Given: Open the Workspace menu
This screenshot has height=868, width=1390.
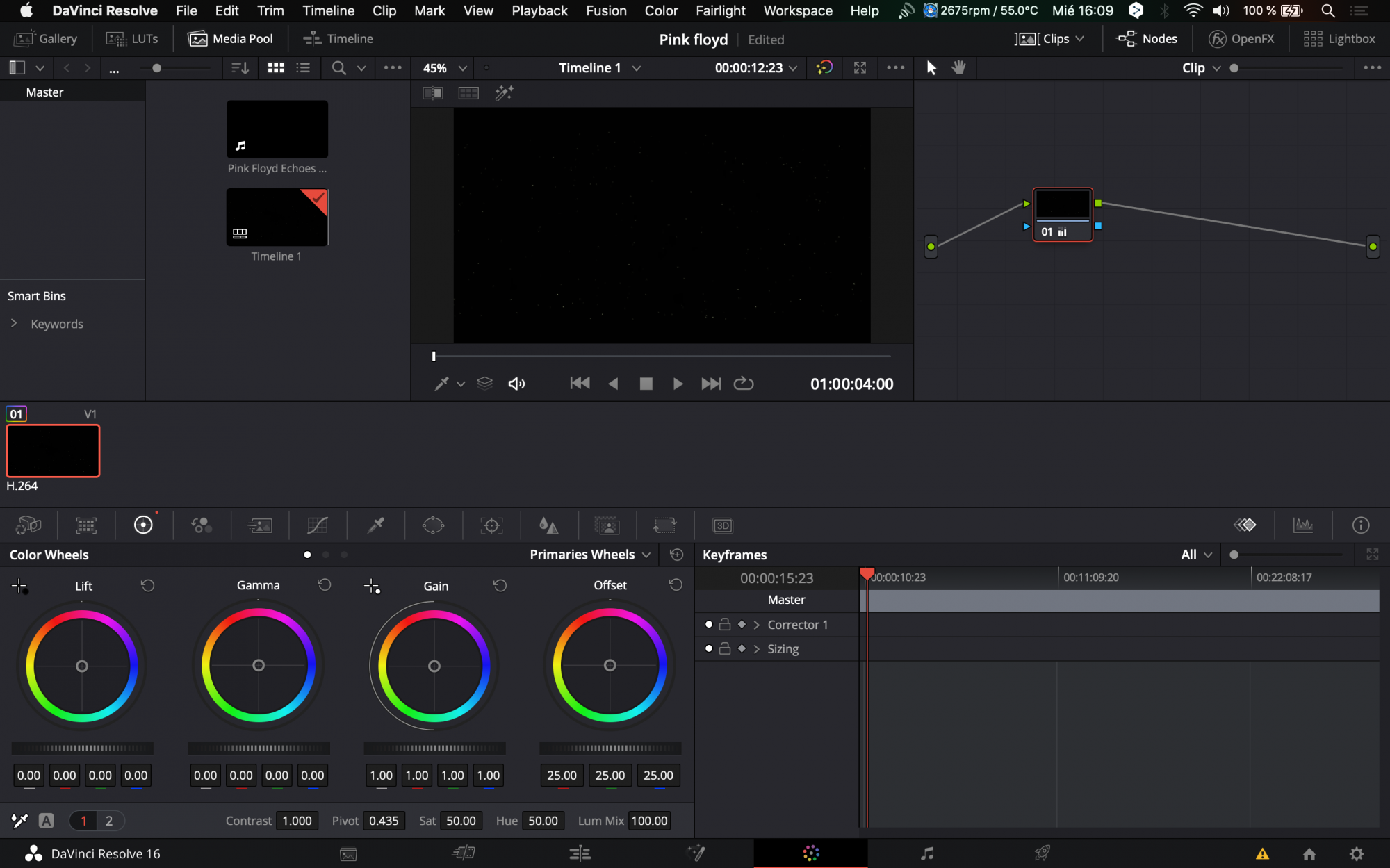Looking at the screenshot, I should [797, 10].
